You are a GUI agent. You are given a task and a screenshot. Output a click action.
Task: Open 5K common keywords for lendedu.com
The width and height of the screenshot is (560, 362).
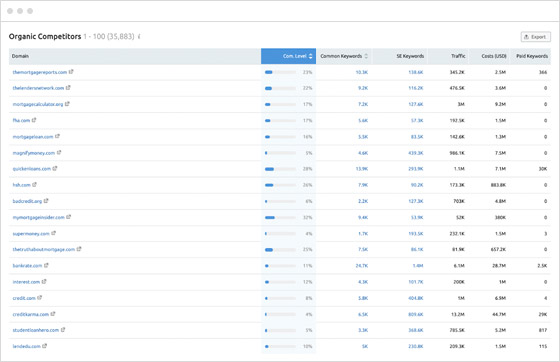coord(365,346)
